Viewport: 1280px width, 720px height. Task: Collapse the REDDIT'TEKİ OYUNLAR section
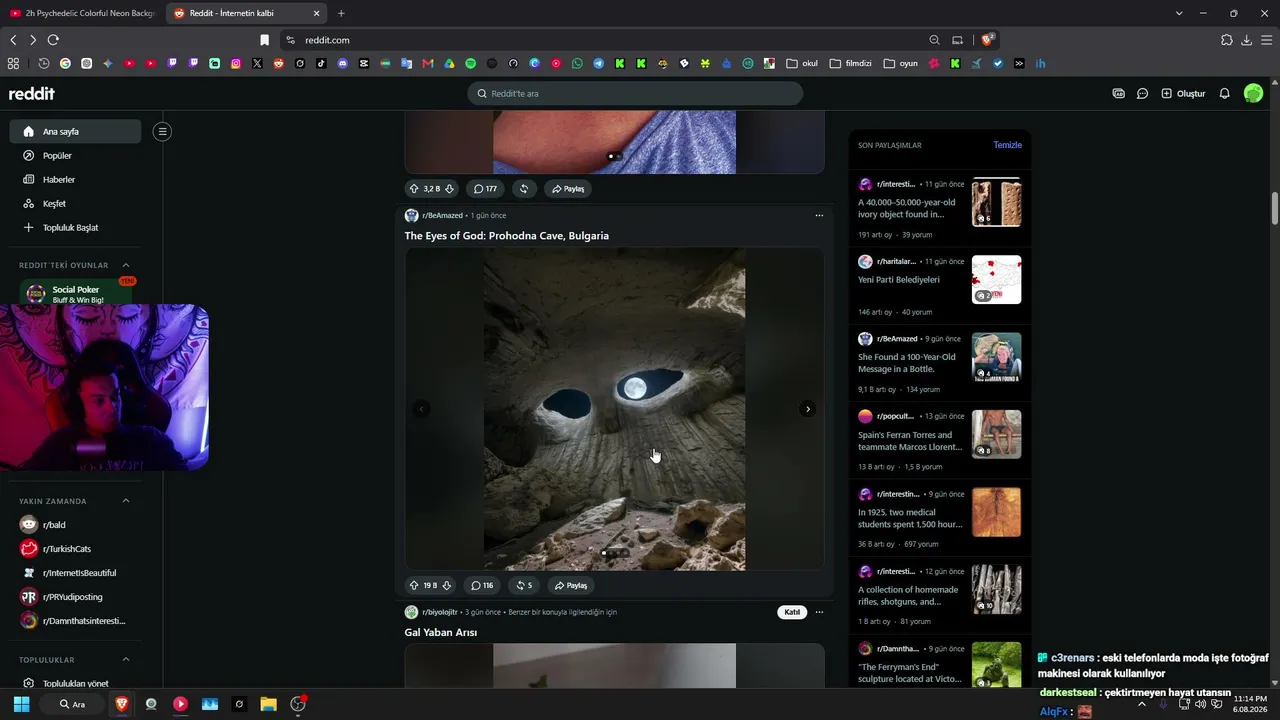coord(126,265)
